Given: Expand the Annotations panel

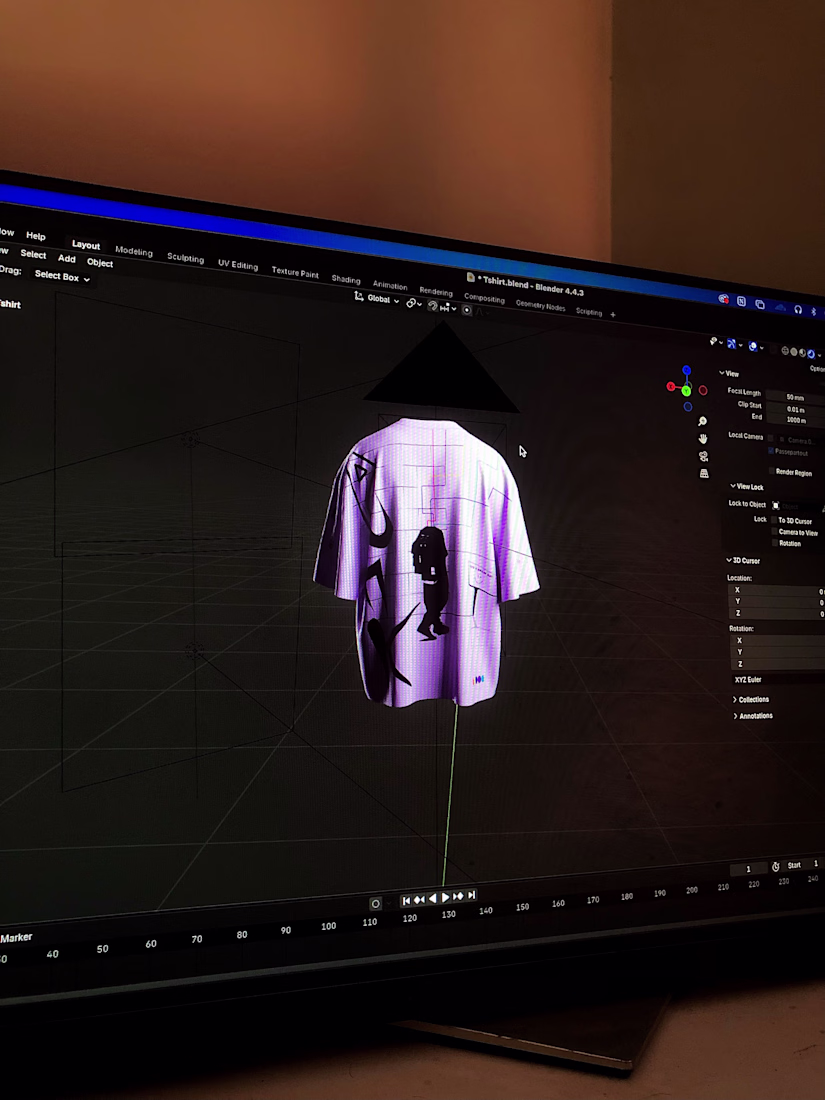Looking at the screenshot, I should click(x=753, y=716).
